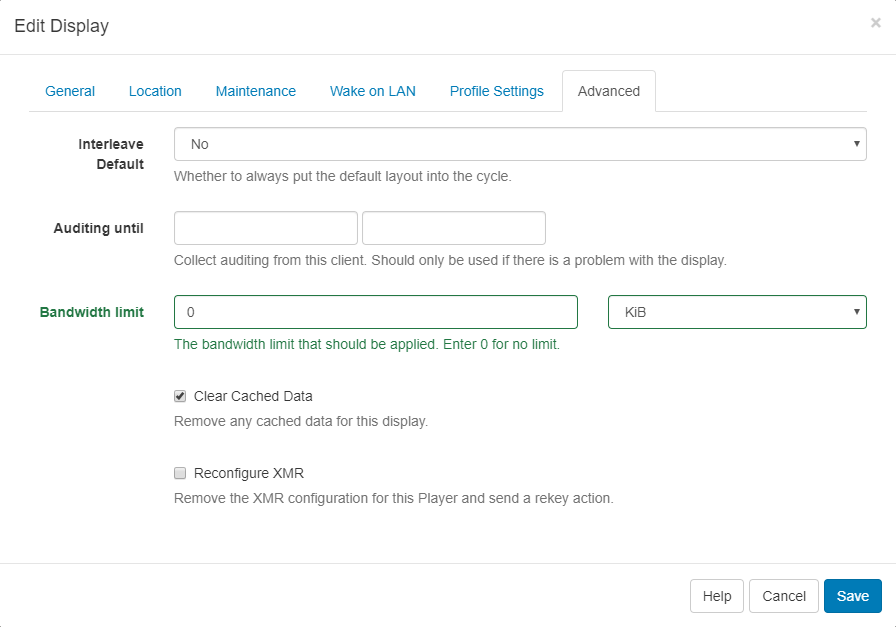
Task: Uncheck the Clear Cached Data checkbox
Action: point(181,396)
